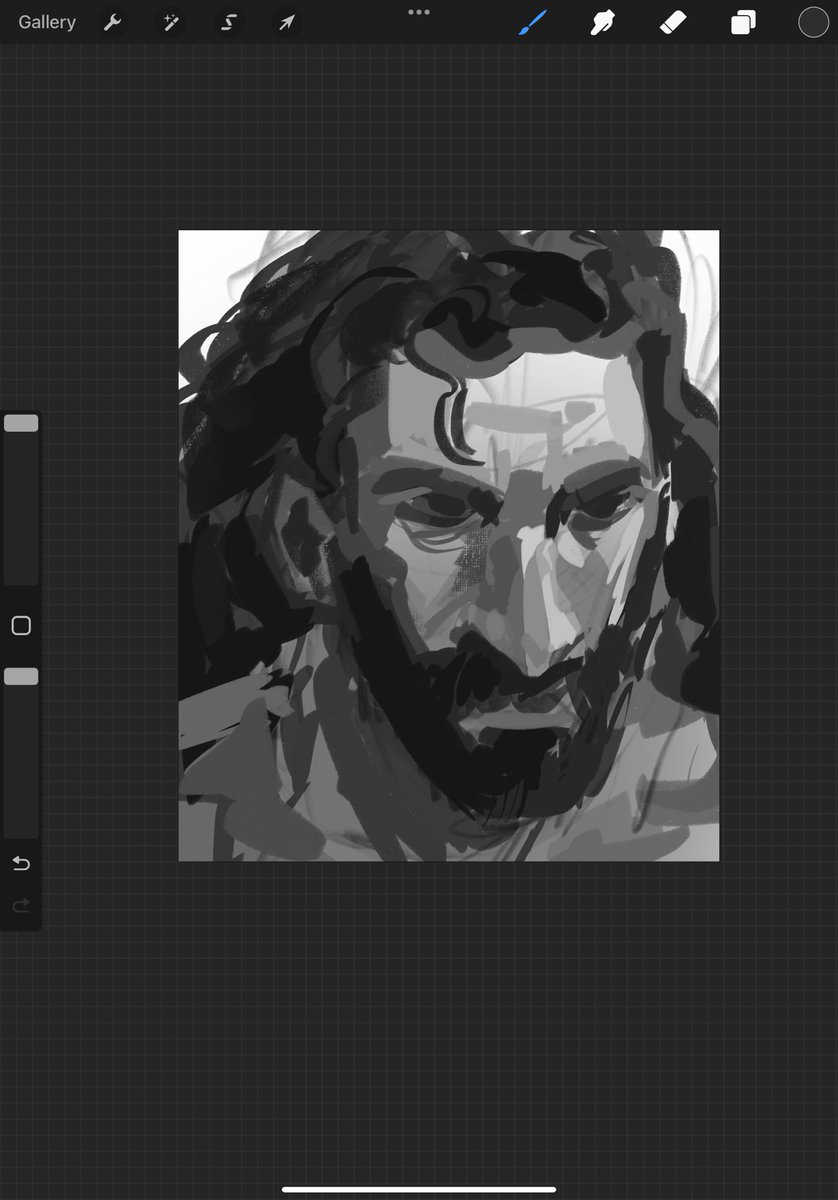This screenshot has height=1200, width=838.
Task: Click the brush opacity slider handle
Action: [21, 677]
